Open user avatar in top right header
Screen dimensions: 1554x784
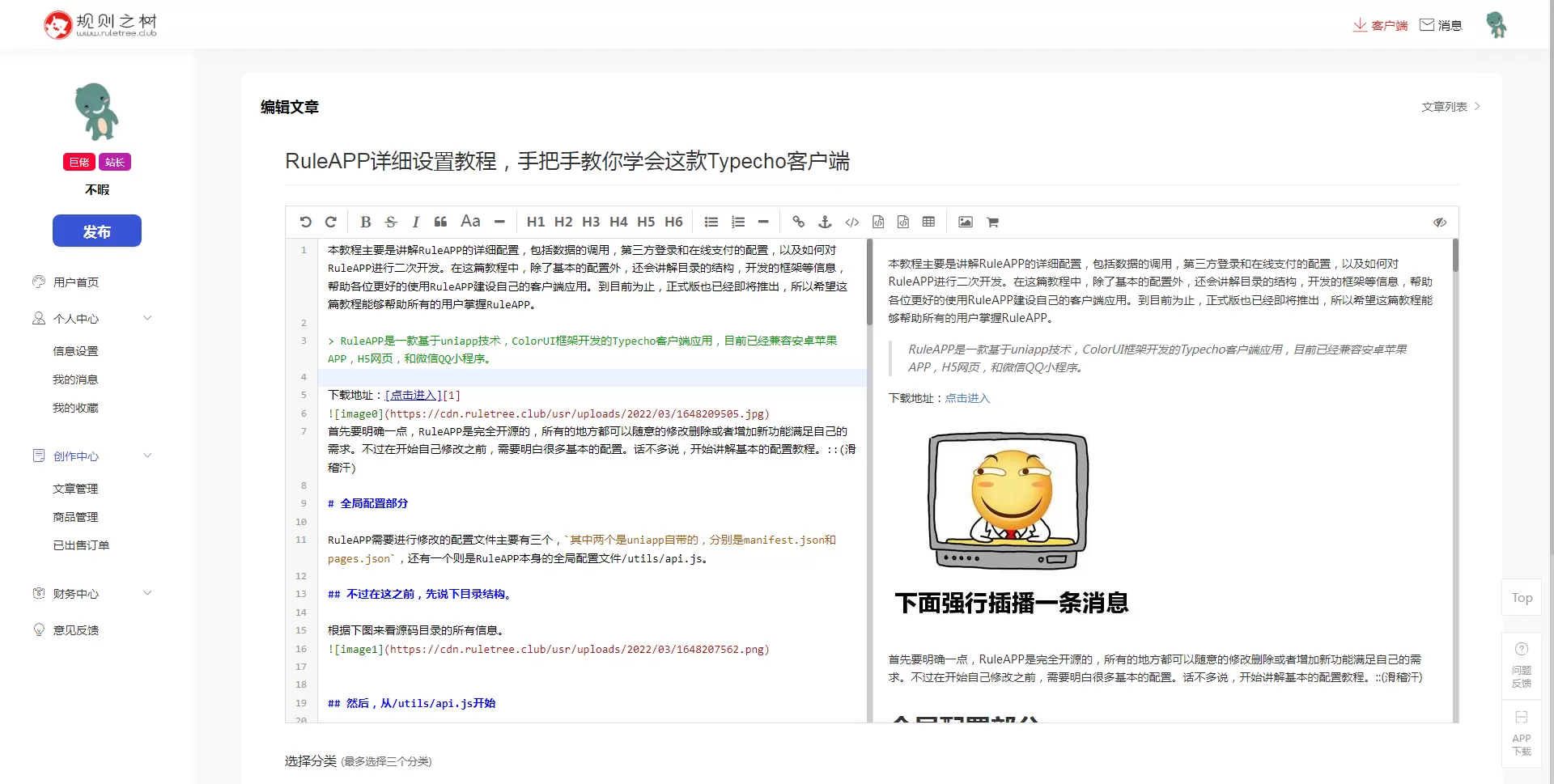click(x=1496, y=25)
